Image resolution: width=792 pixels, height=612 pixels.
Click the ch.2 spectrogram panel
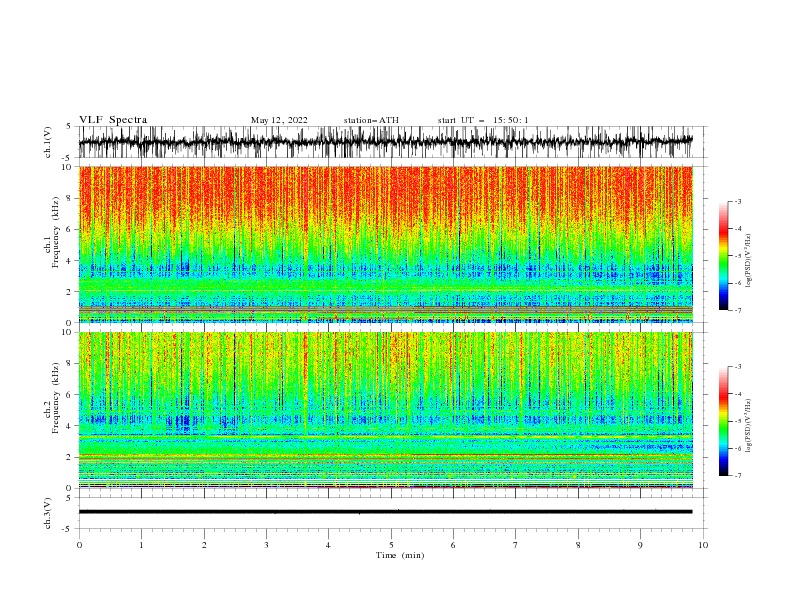click(385, 410)
